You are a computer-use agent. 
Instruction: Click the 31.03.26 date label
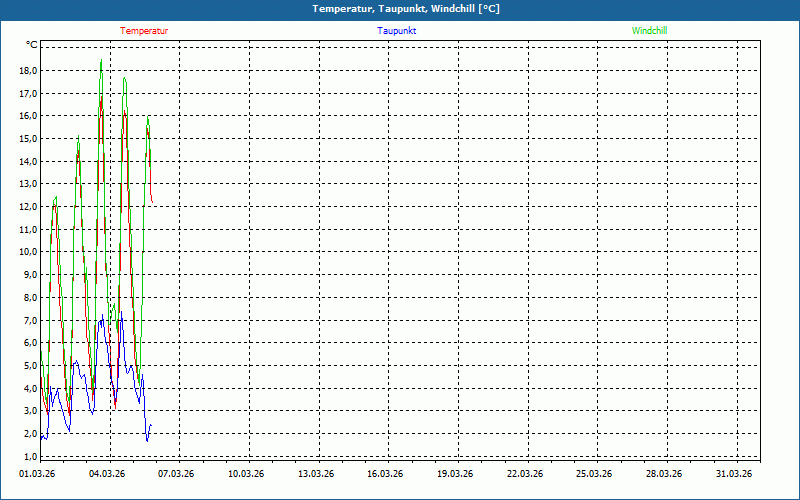[x=734, y=474]
